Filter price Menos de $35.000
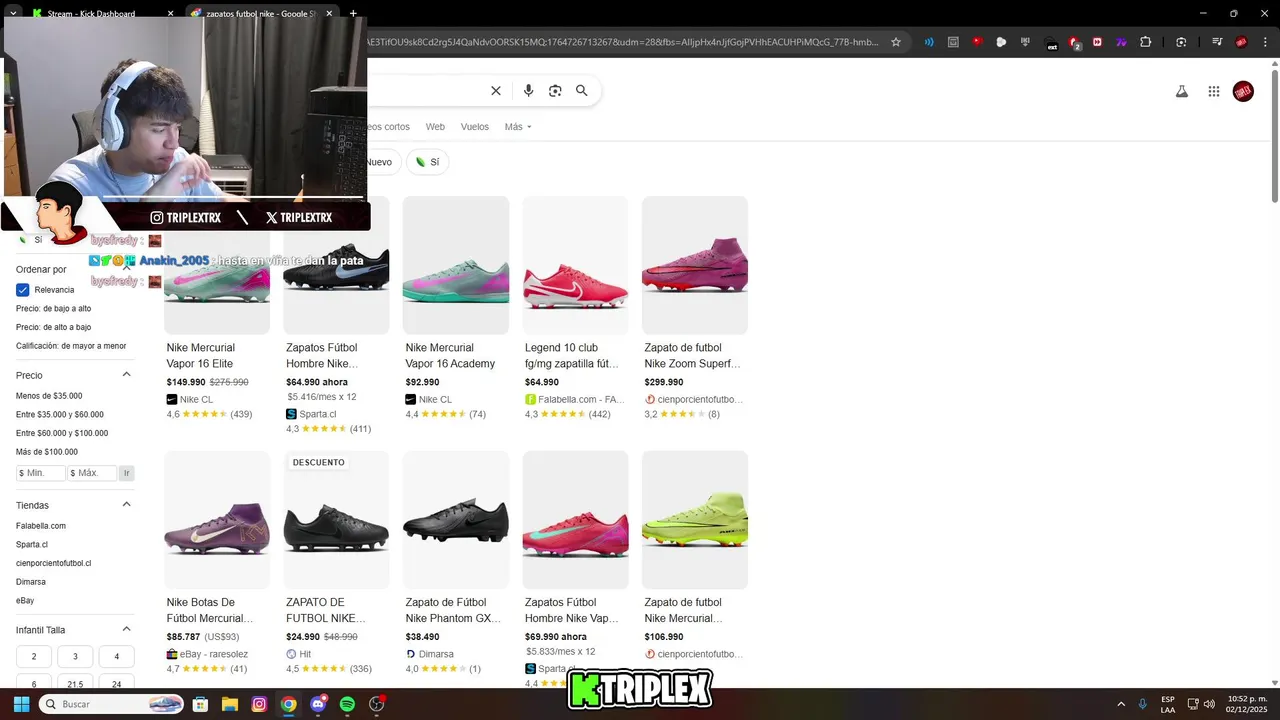Image resolution: width=1280 pixels, height=720 pixels. coord(49,396)
